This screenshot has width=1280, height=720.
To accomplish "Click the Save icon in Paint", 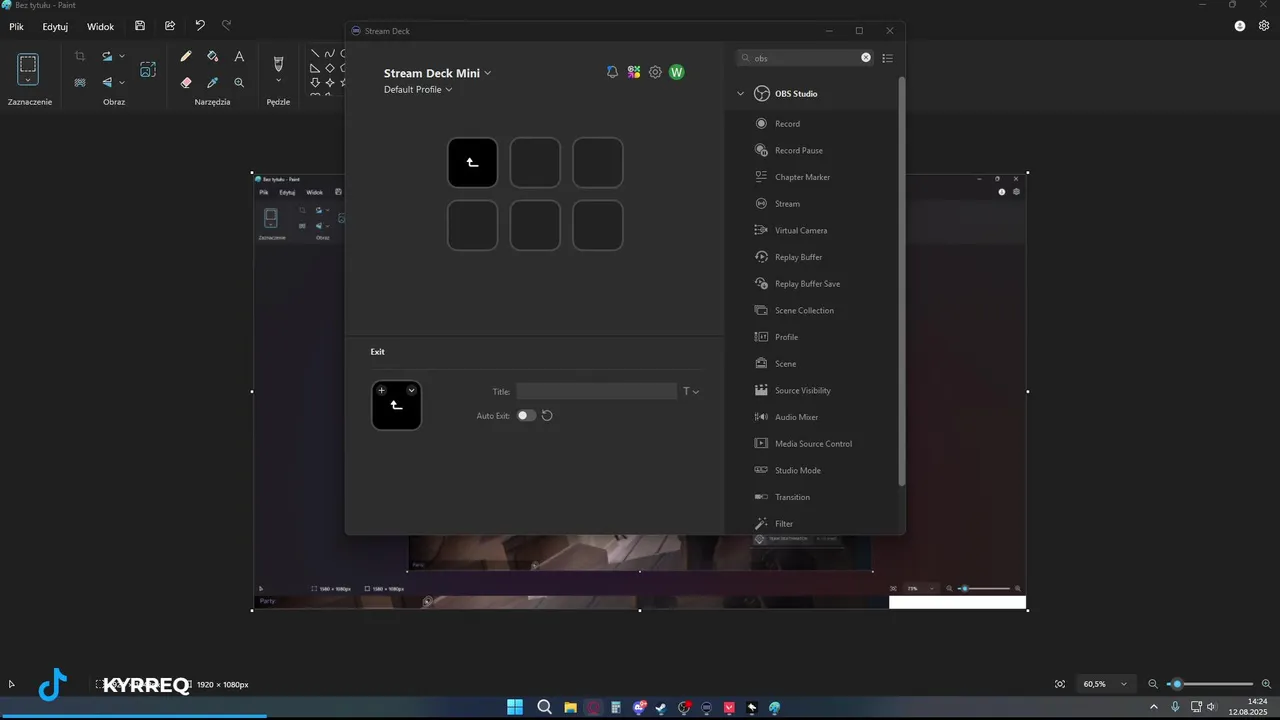I will (140, 26).
